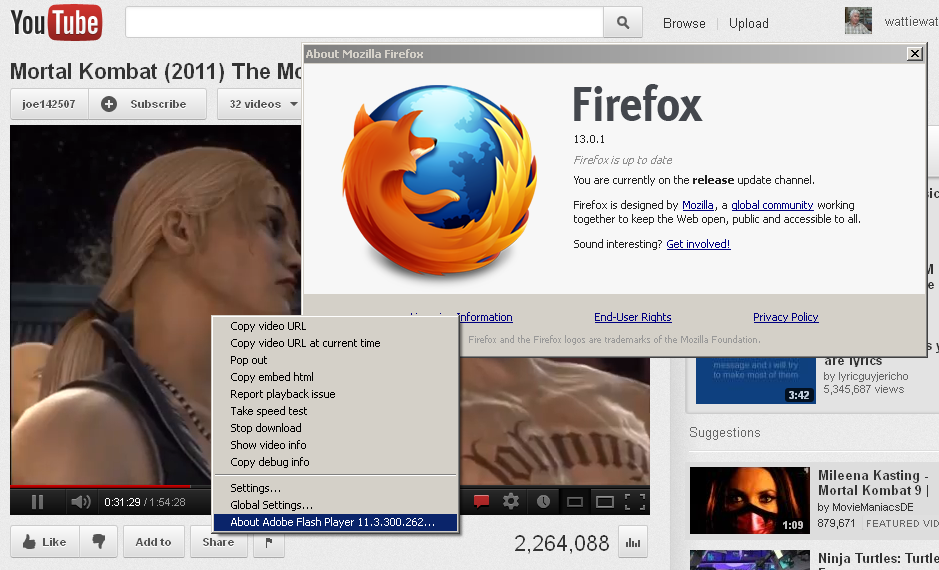Viewport: 939px width, 570px height.
Task: Click the 2,264,088 view count
Action: click(562, 543)
